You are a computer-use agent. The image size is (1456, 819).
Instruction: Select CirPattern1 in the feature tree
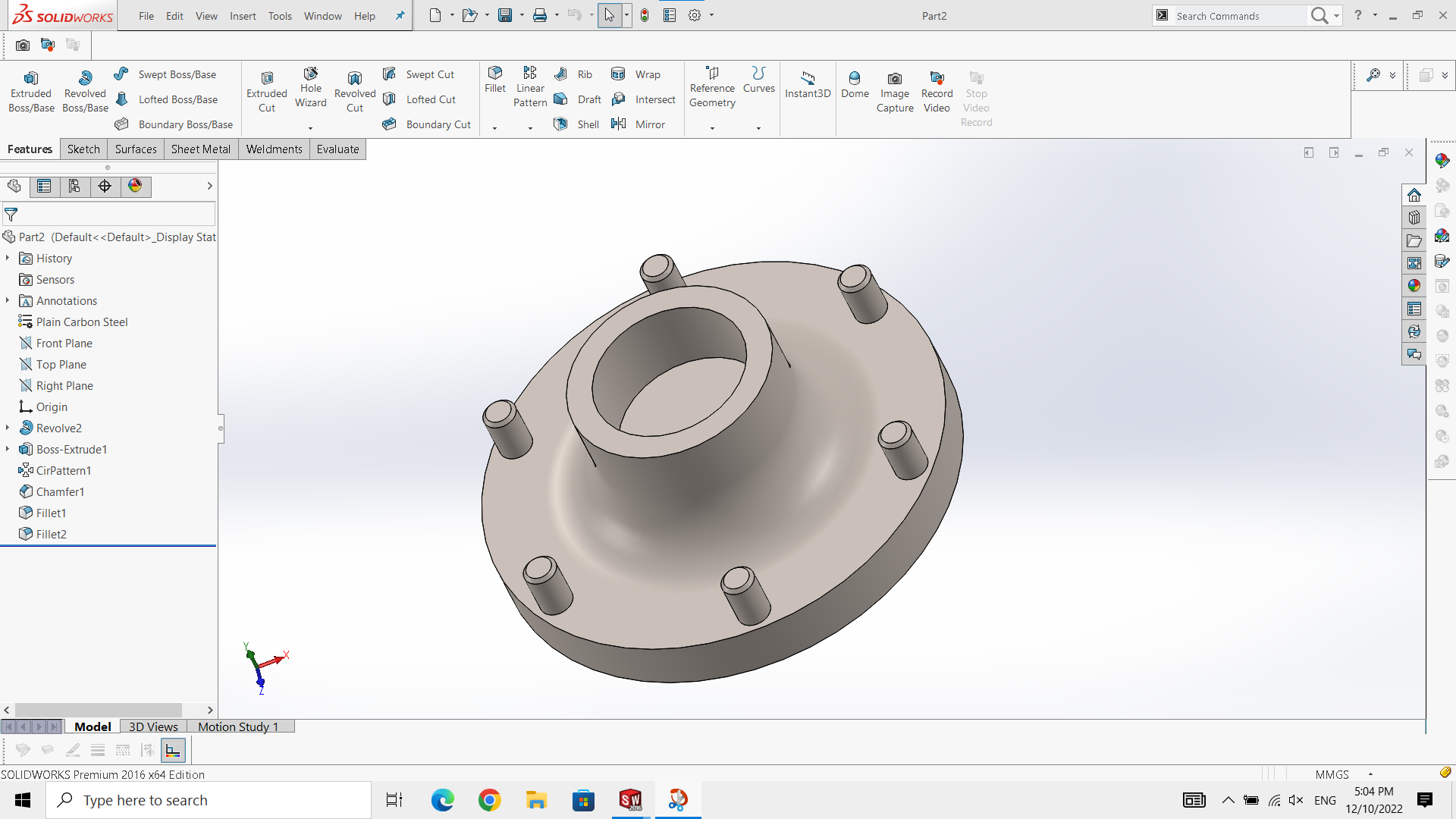click(x=55, y=470)
